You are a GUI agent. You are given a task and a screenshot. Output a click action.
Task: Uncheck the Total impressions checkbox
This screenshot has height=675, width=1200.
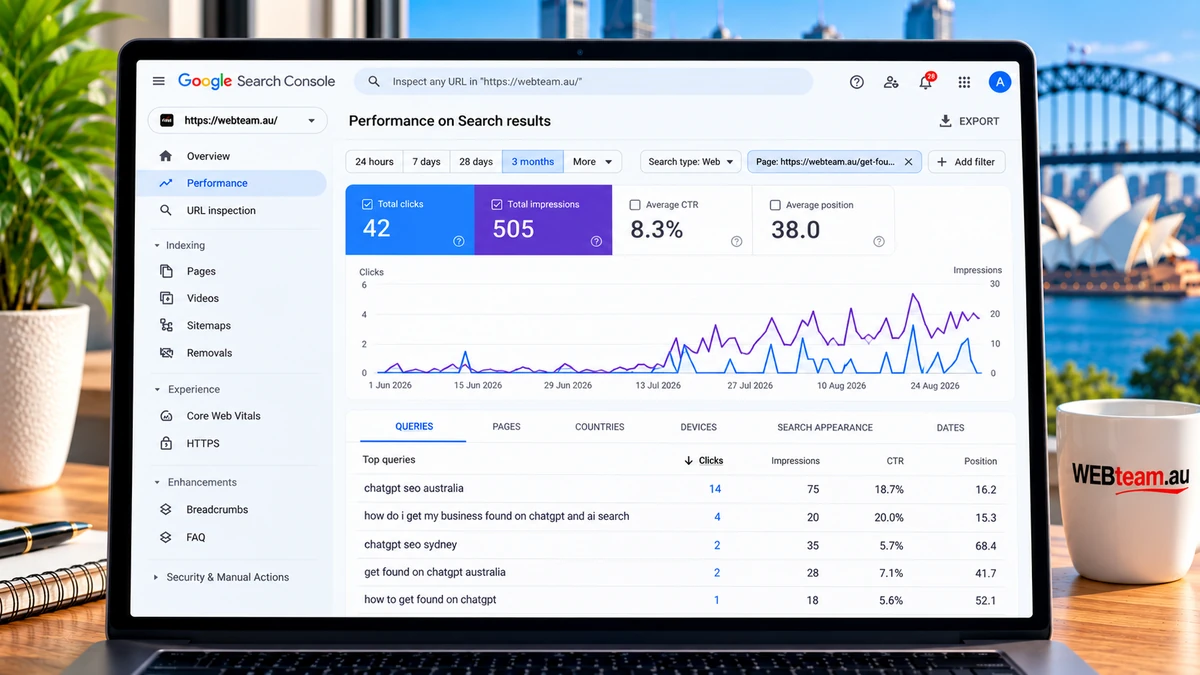[497, 204]
